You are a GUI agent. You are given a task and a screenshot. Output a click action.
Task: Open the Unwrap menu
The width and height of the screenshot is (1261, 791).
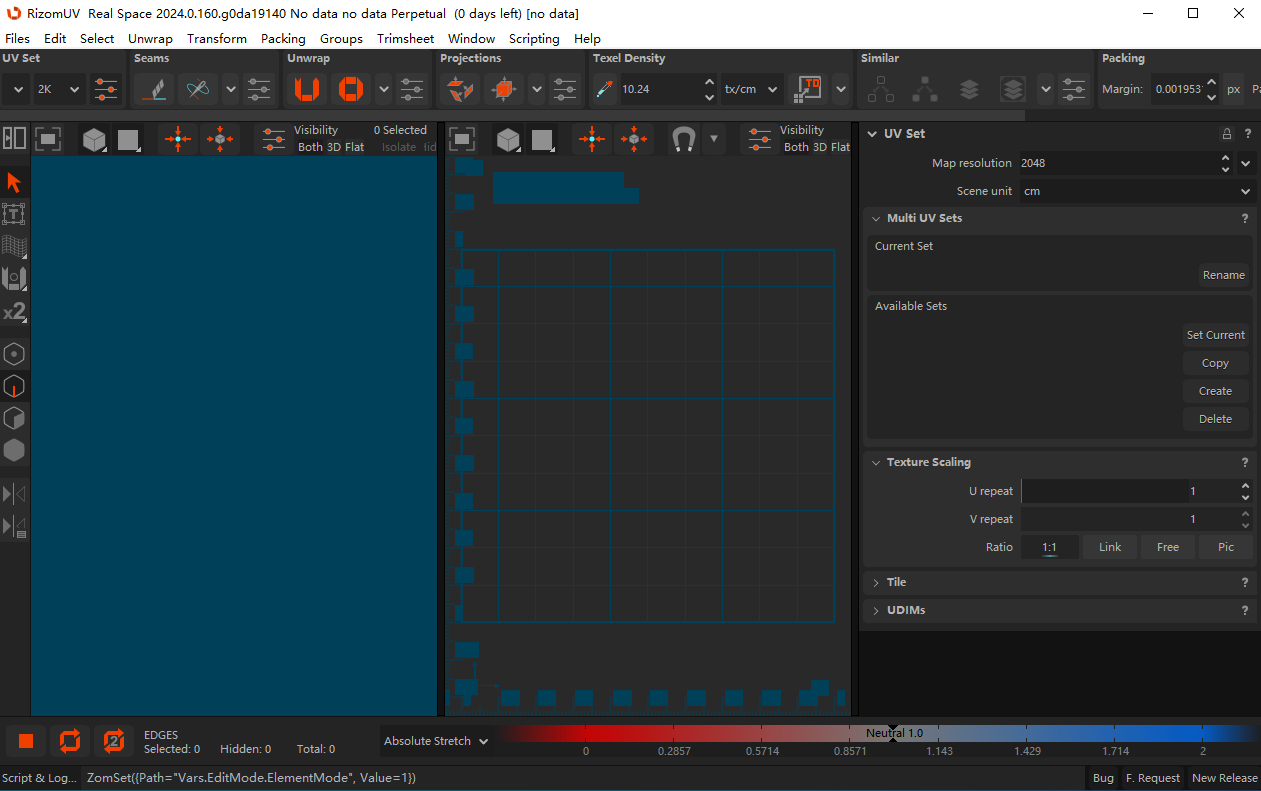coord(150,38)
